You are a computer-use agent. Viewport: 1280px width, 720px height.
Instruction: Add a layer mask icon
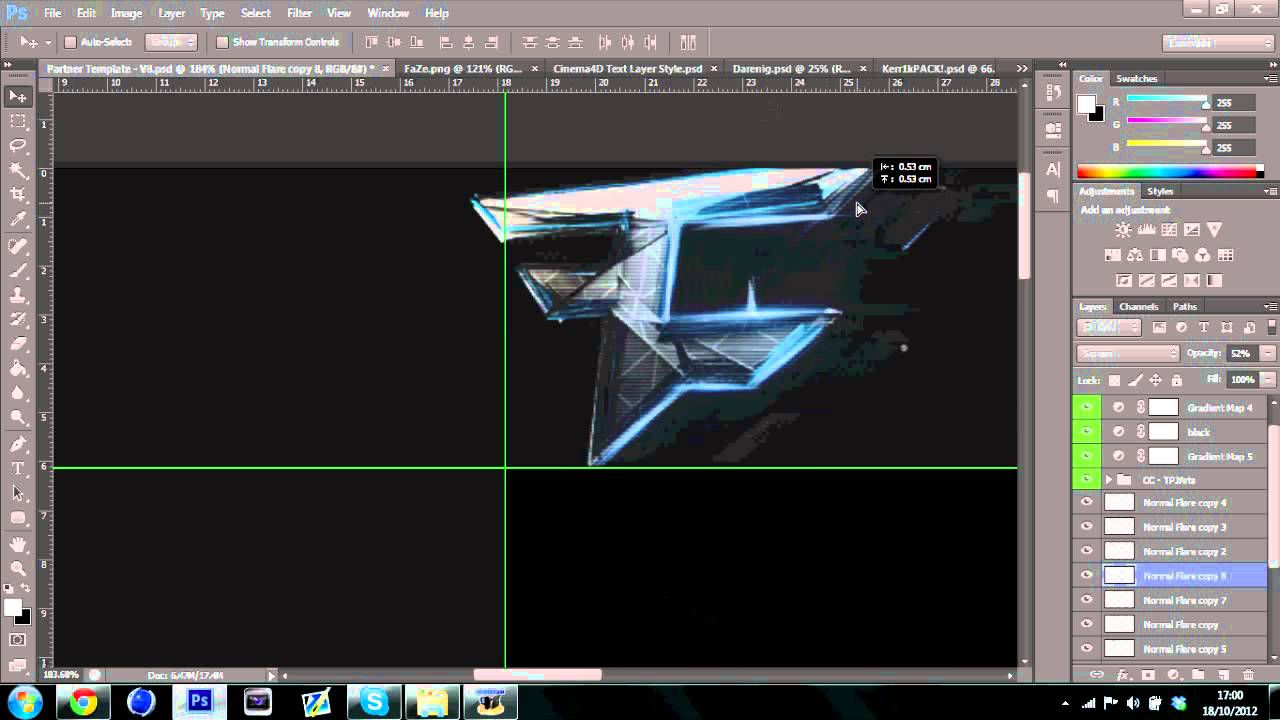click(1148, 676)
